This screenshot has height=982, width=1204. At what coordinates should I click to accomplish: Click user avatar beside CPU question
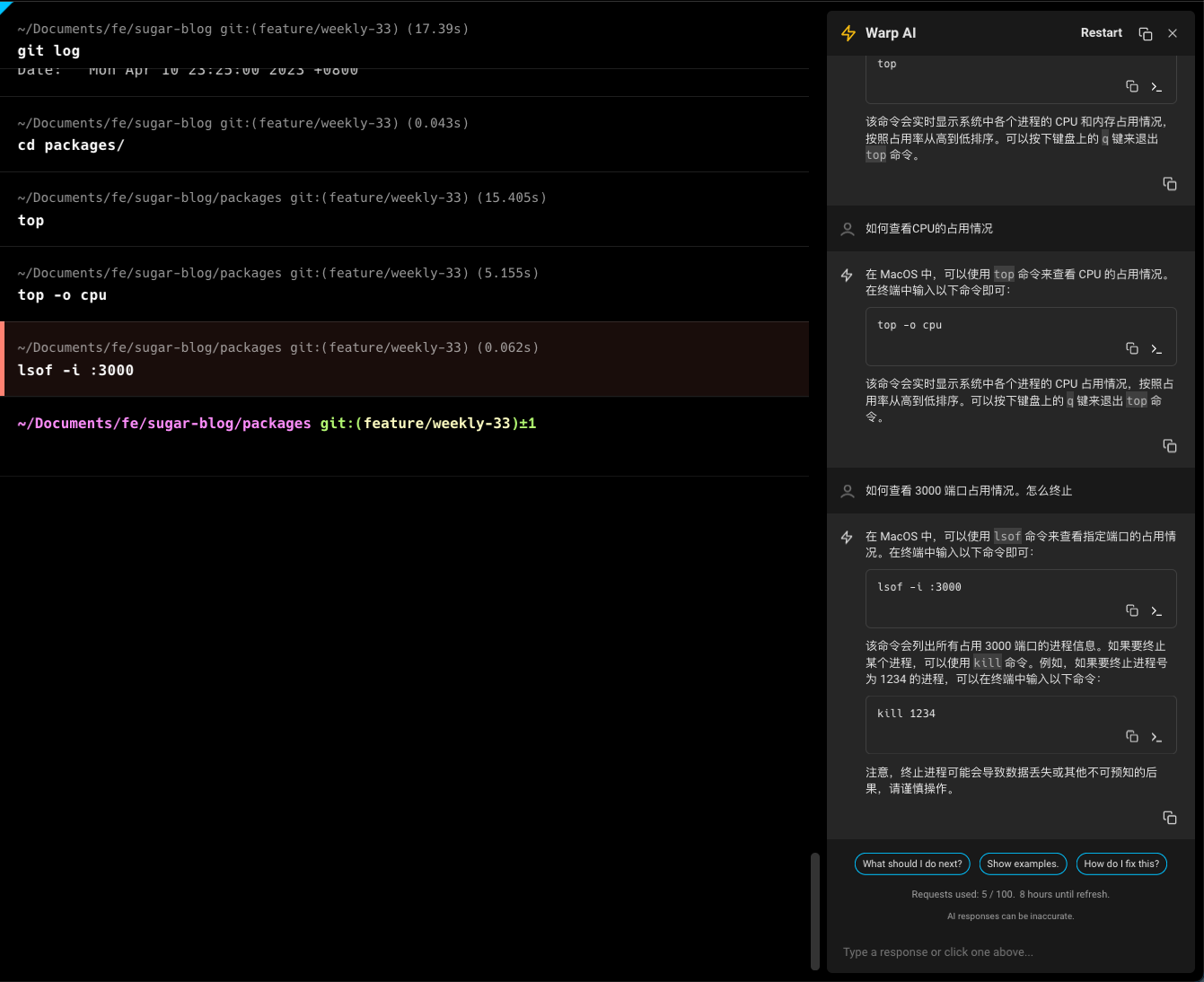point(847,229)
